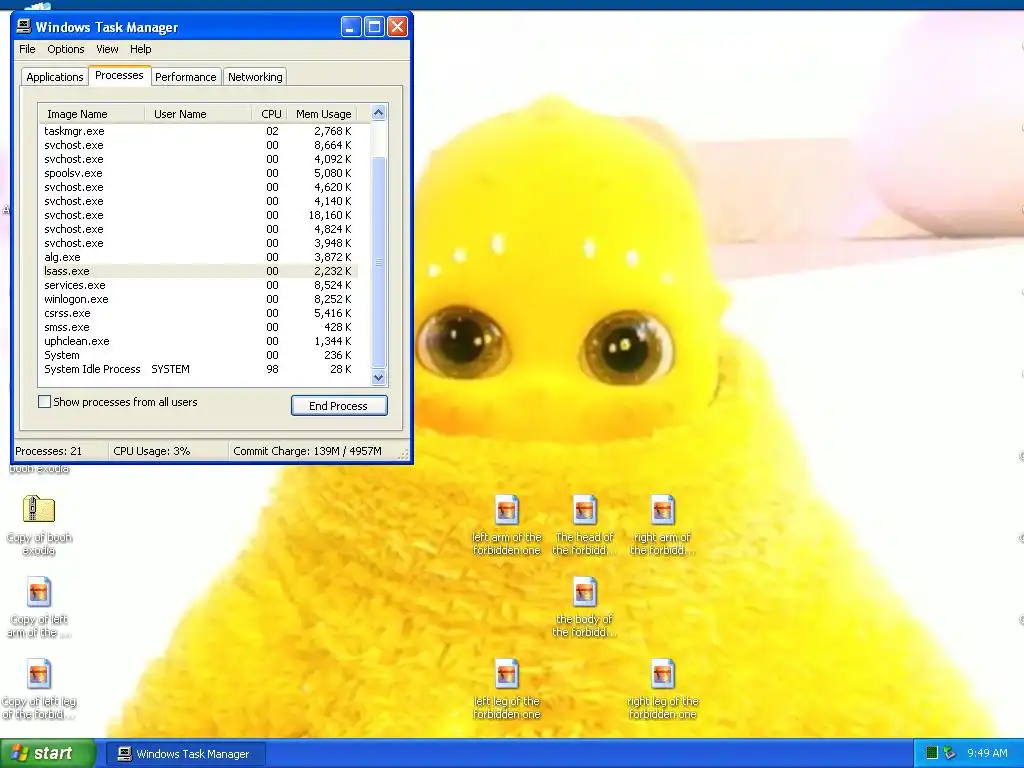Open the View menu
This screenshot has width=1024, height=768.
tap(107, 49)
